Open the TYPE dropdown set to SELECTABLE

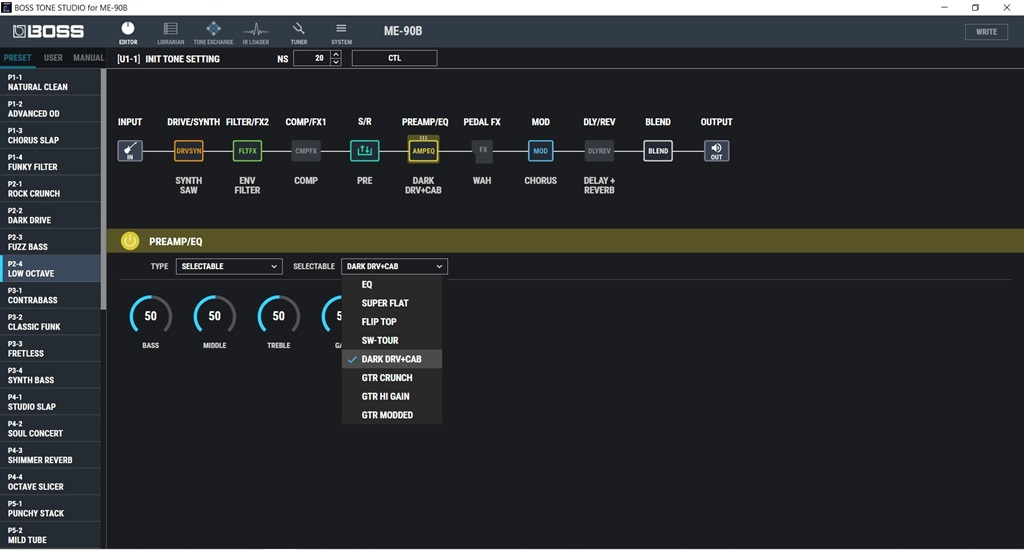pyautogui.click(x=229, y=267)
